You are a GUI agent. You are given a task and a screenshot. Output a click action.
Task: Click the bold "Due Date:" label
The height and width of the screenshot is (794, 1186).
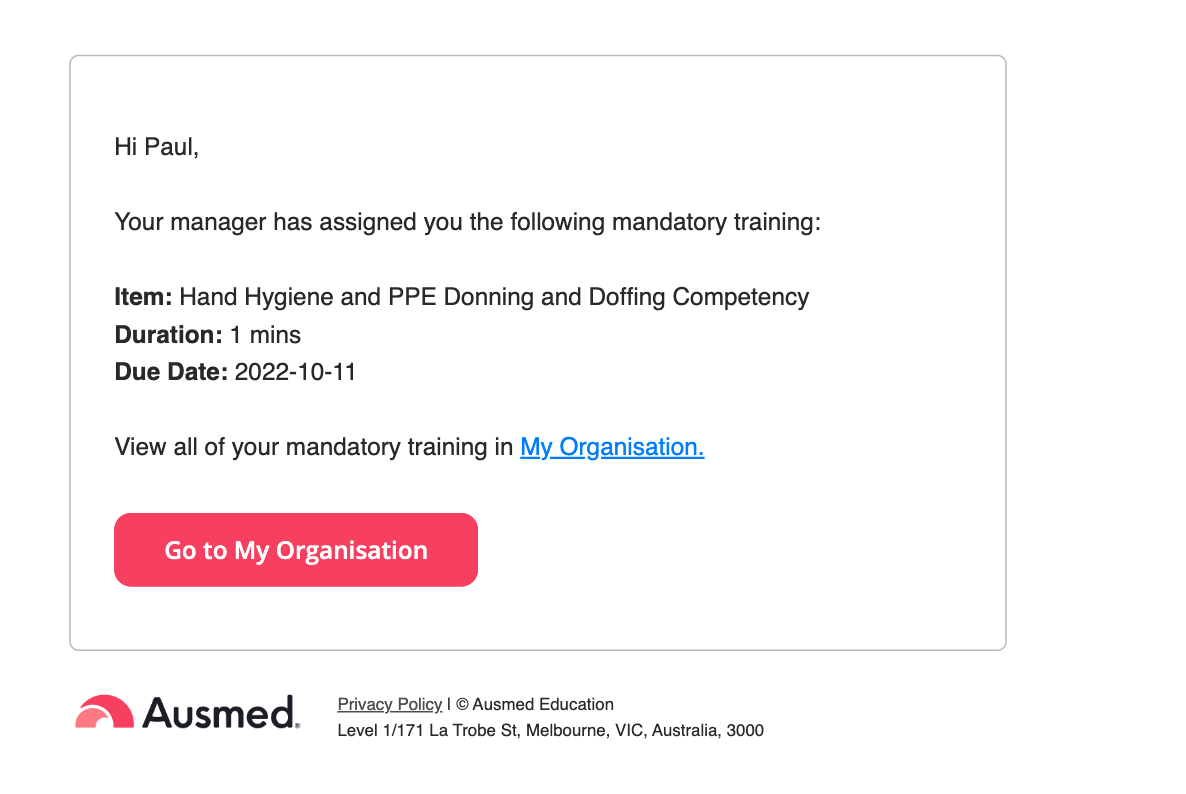coord(172,372)
